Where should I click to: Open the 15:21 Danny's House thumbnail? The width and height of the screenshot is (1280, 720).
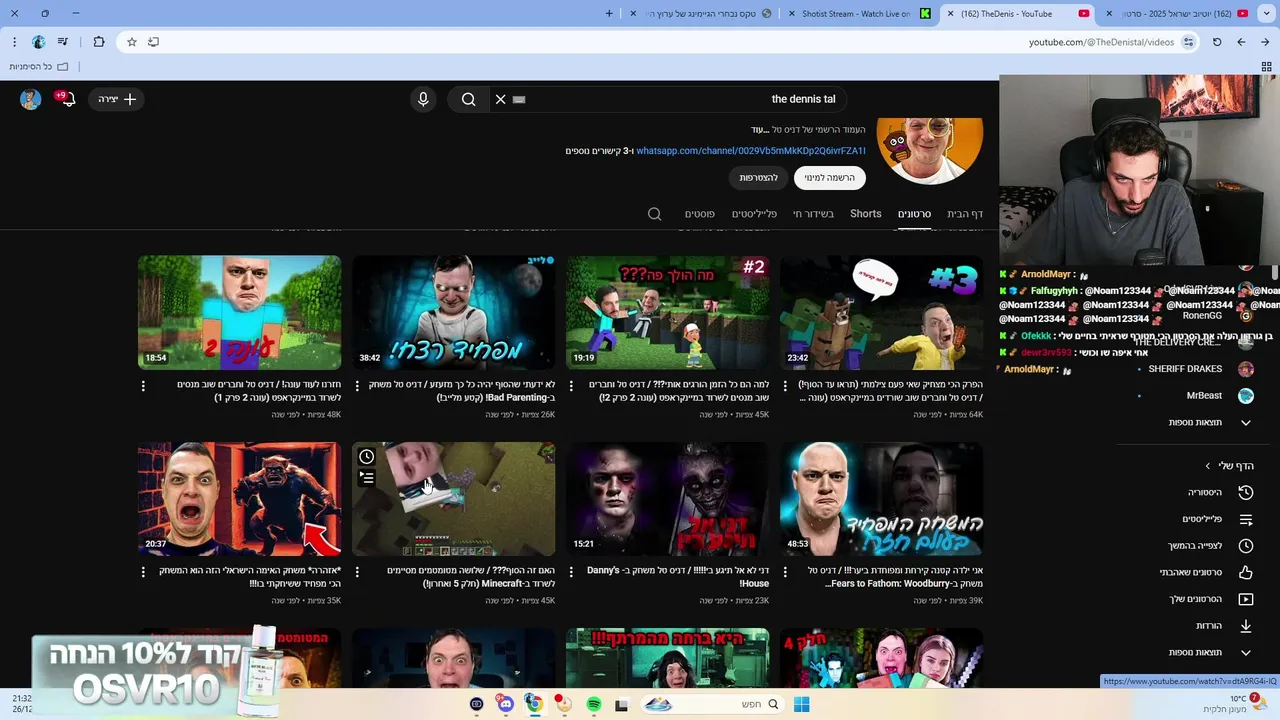click(667, 499)
